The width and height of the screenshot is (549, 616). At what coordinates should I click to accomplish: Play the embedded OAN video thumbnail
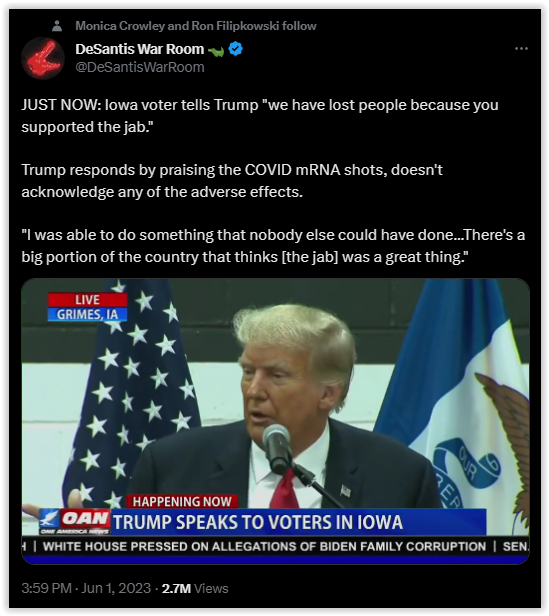[275, 421]
